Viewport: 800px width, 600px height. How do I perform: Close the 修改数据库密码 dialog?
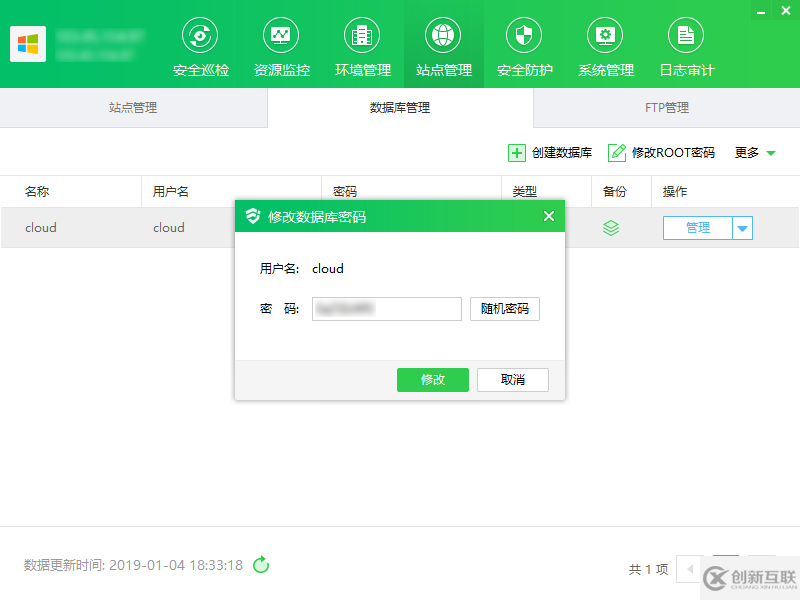coord(549,216)
